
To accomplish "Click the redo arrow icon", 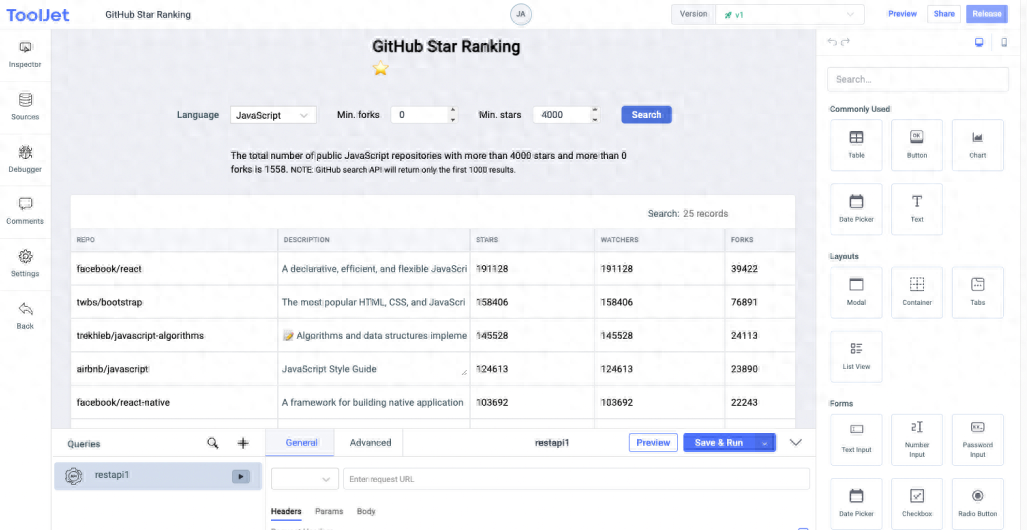I will [846, 42].
